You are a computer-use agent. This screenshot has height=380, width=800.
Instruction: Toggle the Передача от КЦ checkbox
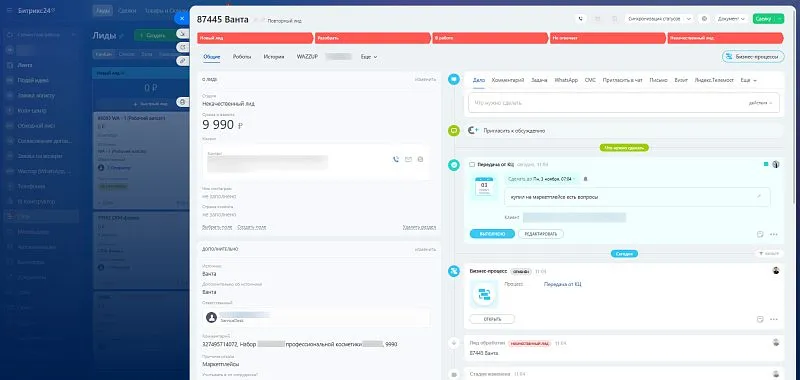[472, 165]
